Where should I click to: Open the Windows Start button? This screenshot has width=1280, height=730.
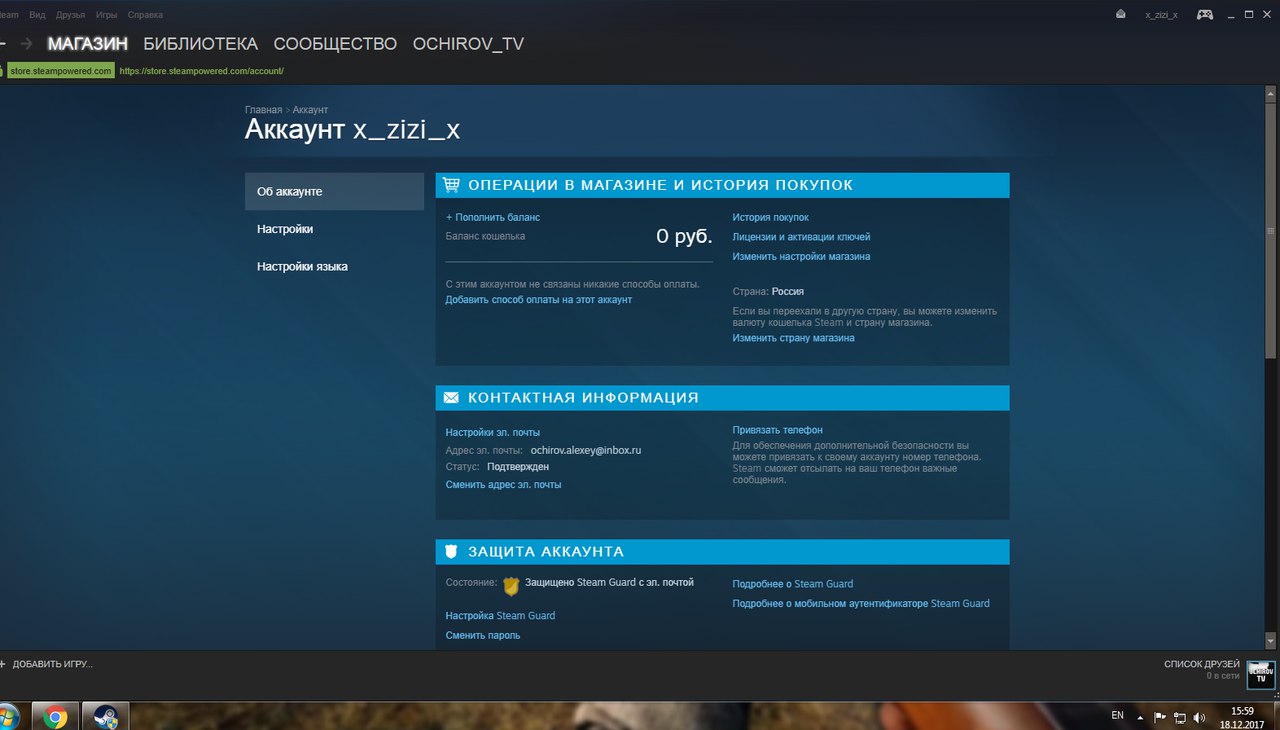8,716
